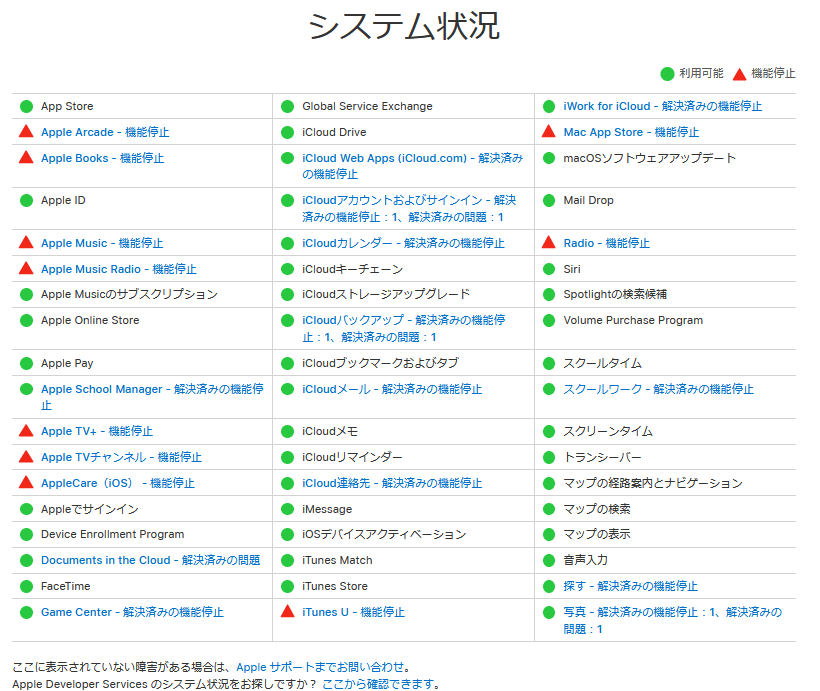Click the Spotlightの検索候補 entry
The height and width of the screenshot is (691, 820).
point(615,294)
